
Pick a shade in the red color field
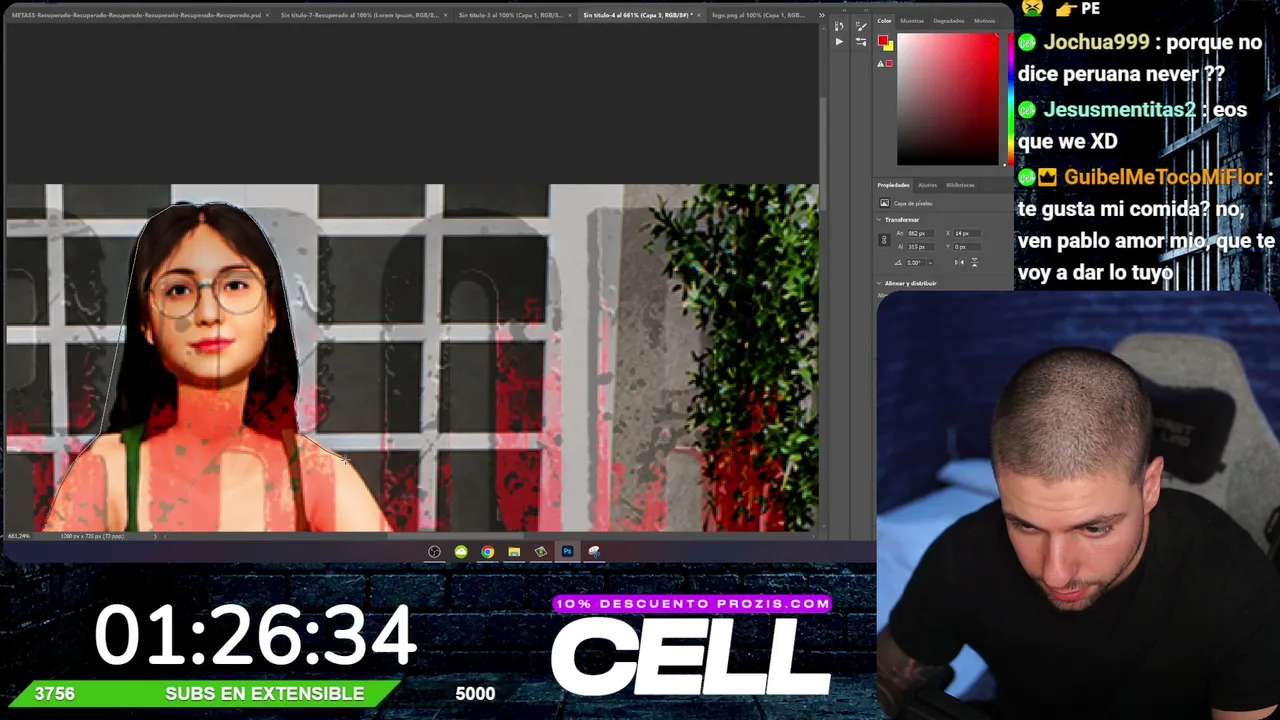(947, 99)
